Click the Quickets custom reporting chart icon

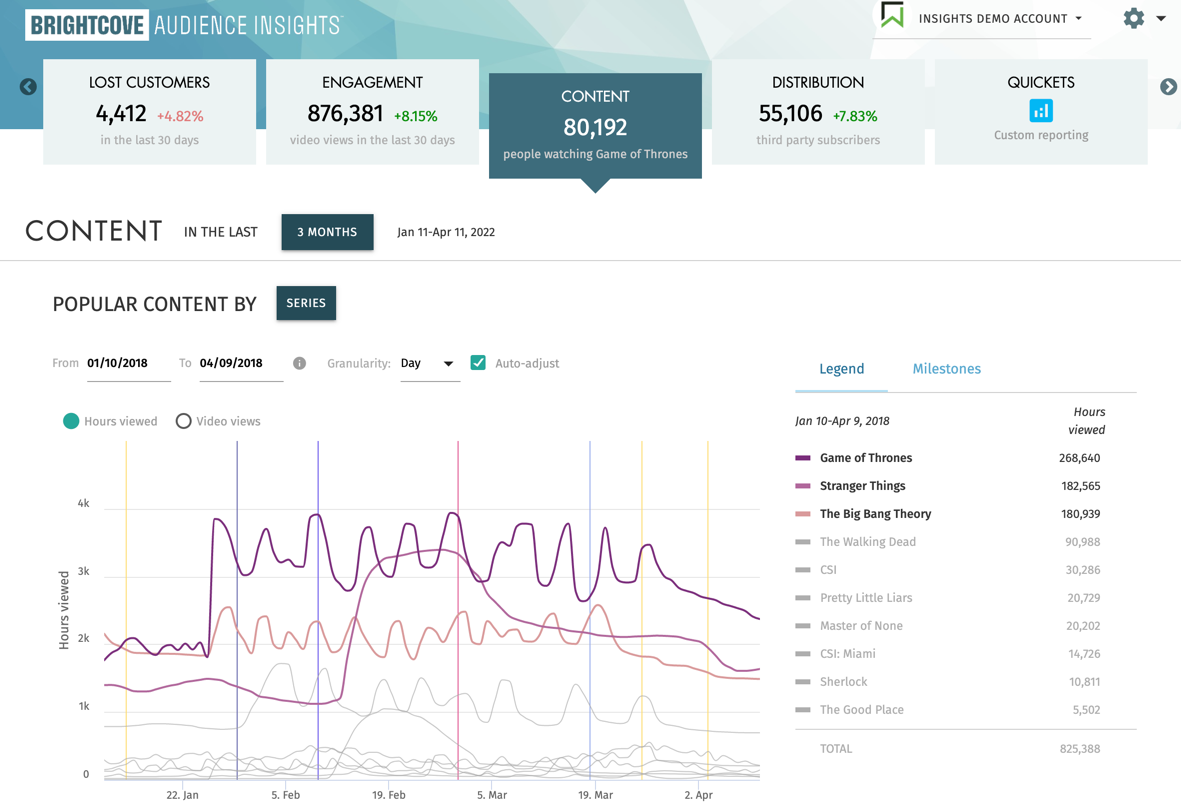[x=1041, y=111]
